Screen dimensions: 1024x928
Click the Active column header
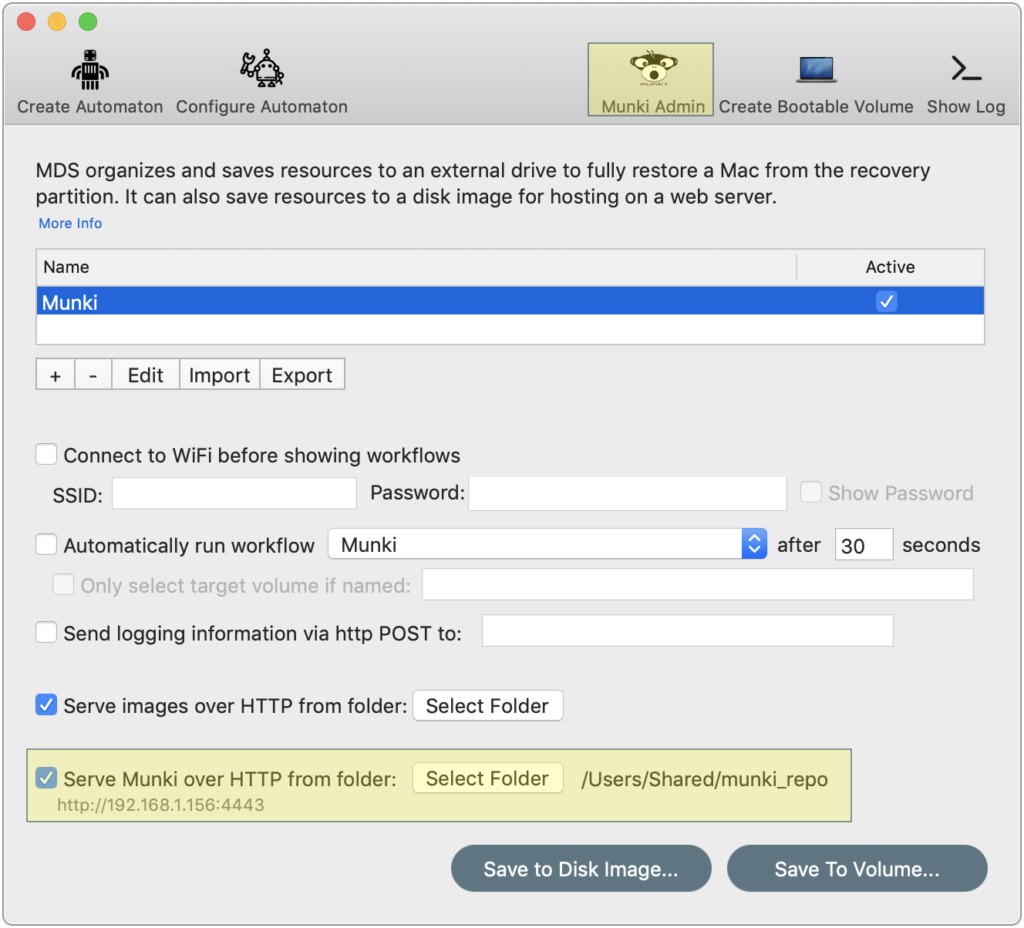click(x=891, y=267)
